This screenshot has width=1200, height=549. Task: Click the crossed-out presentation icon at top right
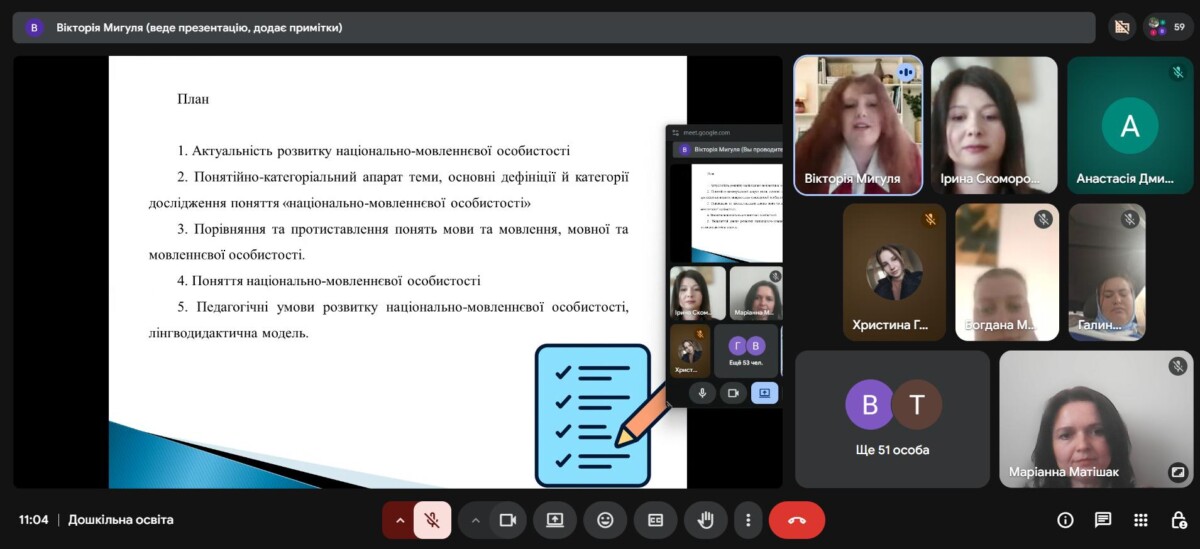point(1122,27)
